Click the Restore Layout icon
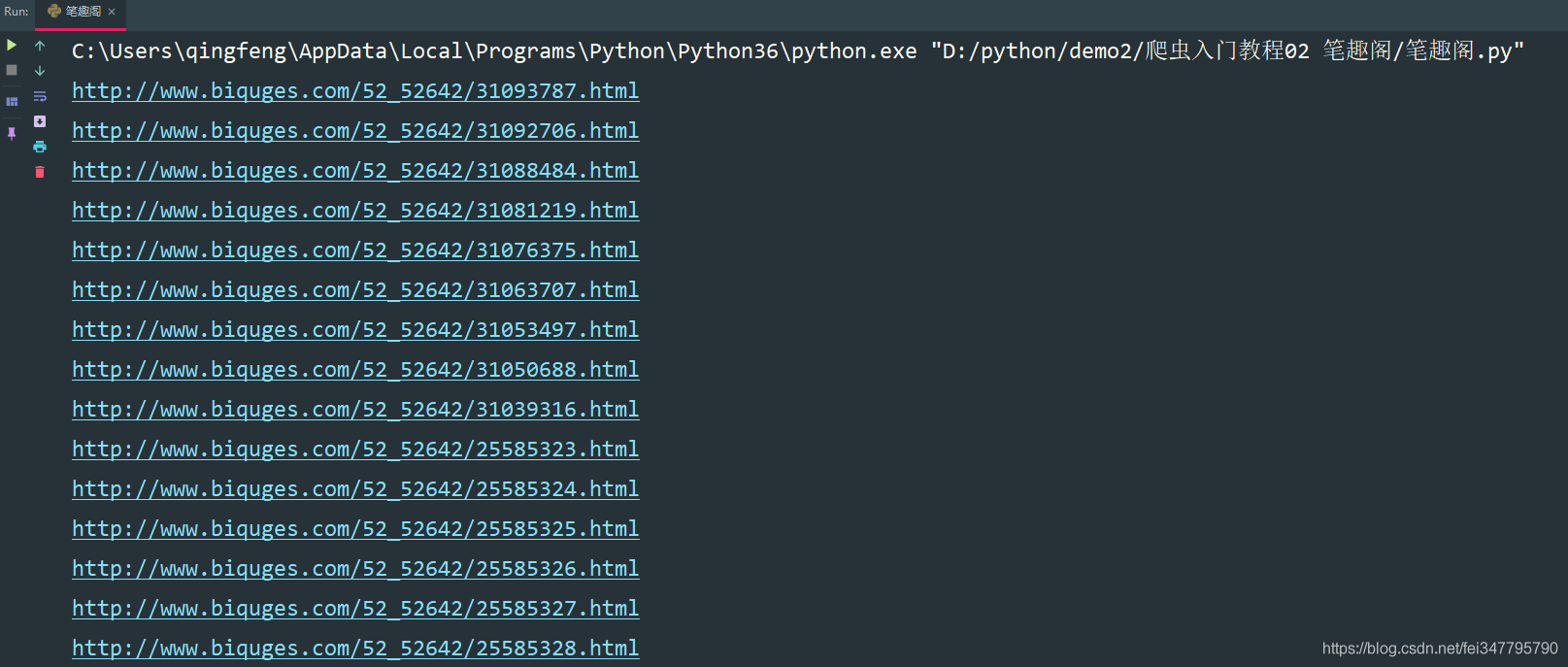 click(x=12, y=101)
